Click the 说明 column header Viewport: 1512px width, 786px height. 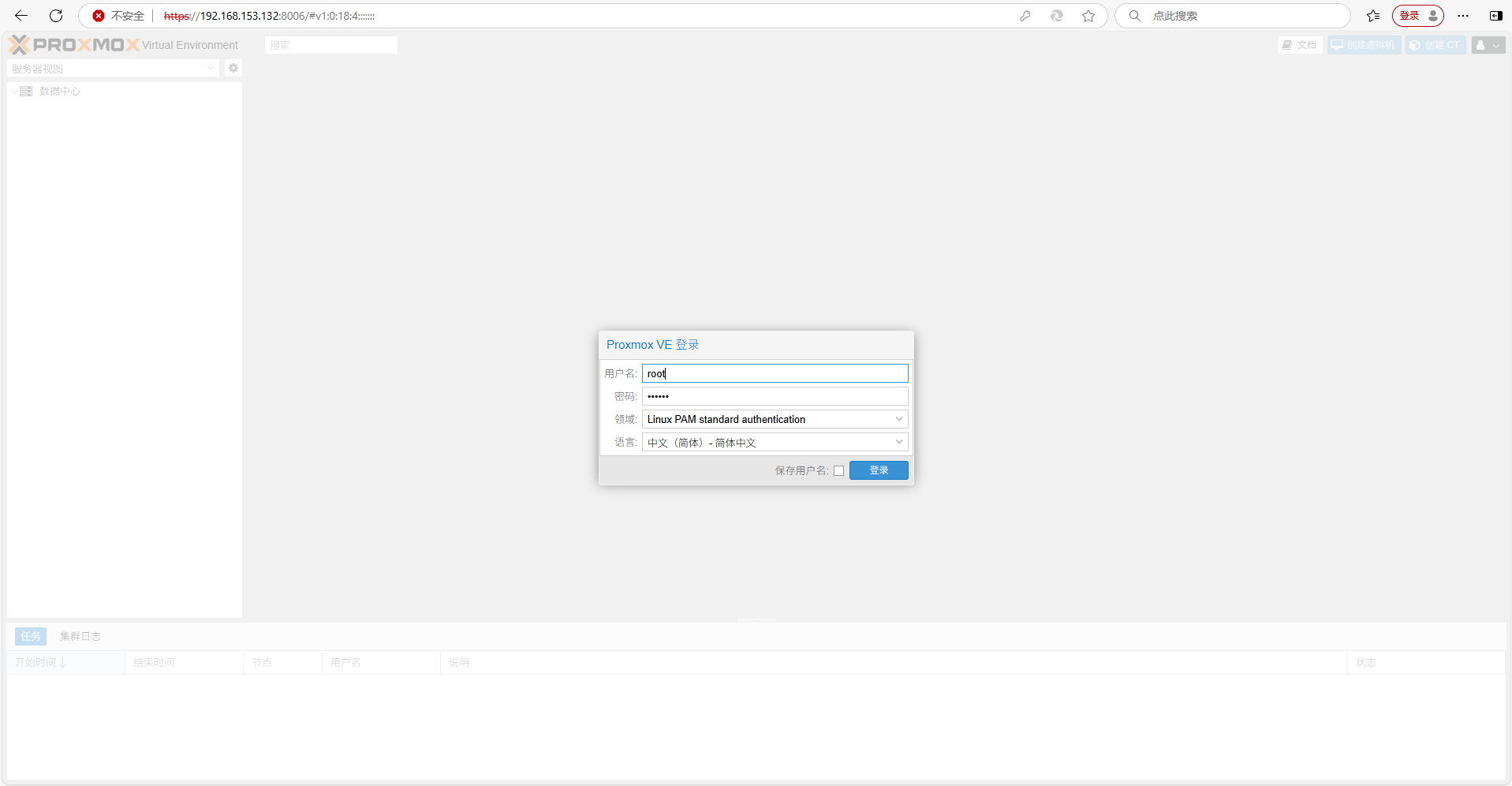coord(894,662)
